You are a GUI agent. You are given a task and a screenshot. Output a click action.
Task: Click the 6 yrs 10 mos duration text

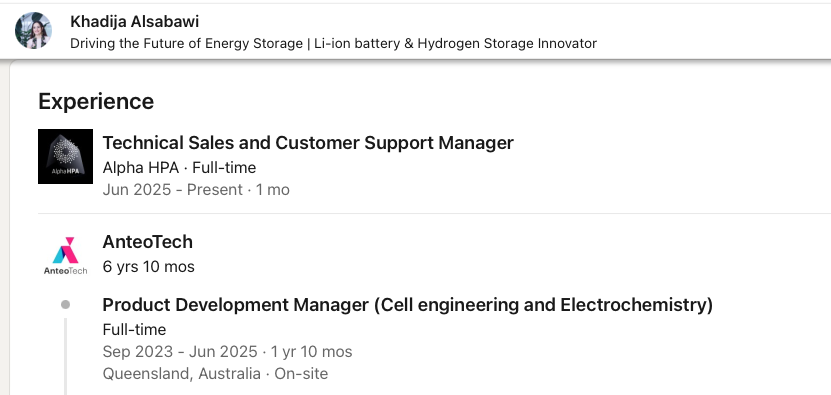coord(148,267)
